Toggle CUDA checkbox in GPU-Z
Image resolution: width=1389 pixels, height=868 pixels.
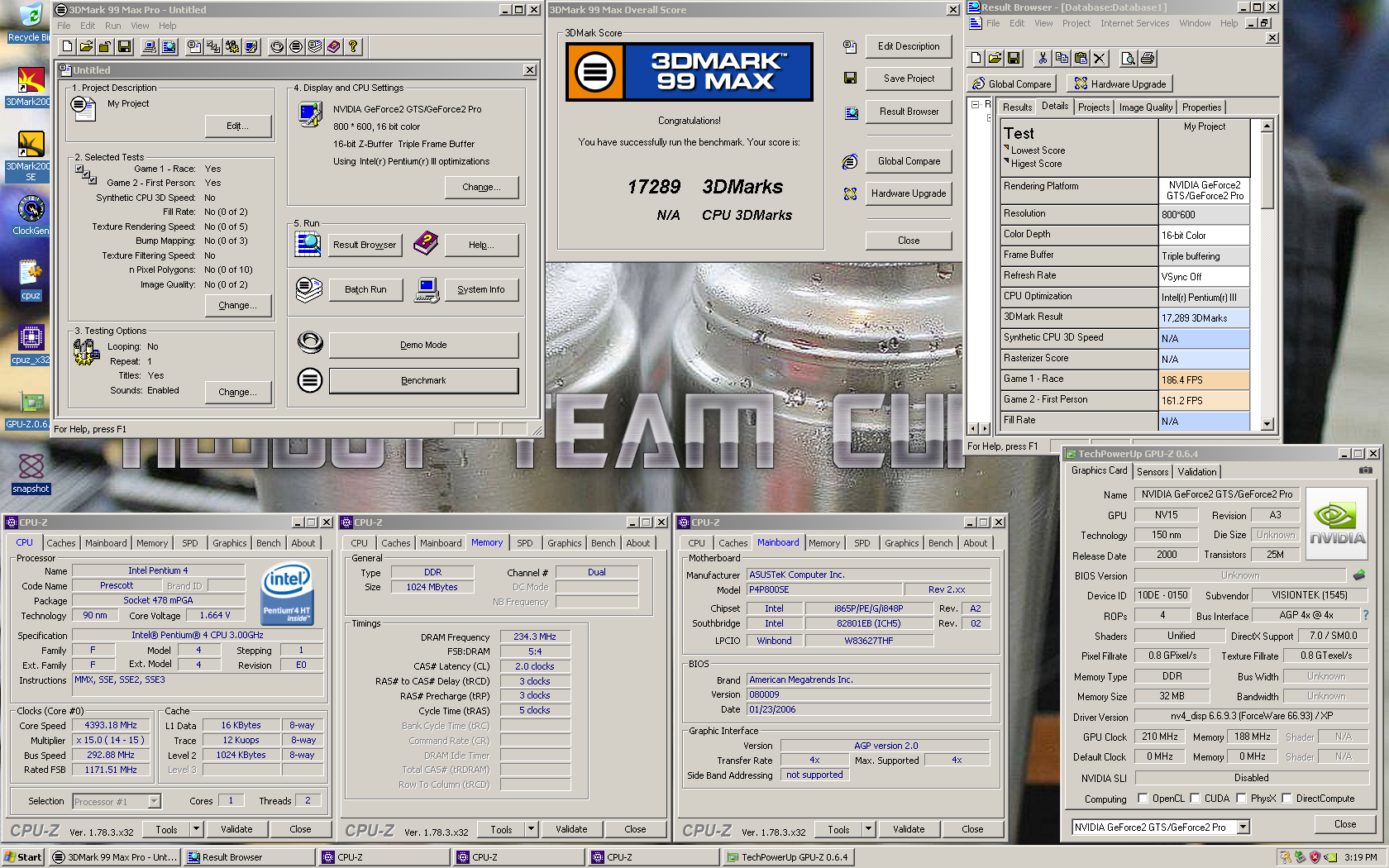(1195, 799)
